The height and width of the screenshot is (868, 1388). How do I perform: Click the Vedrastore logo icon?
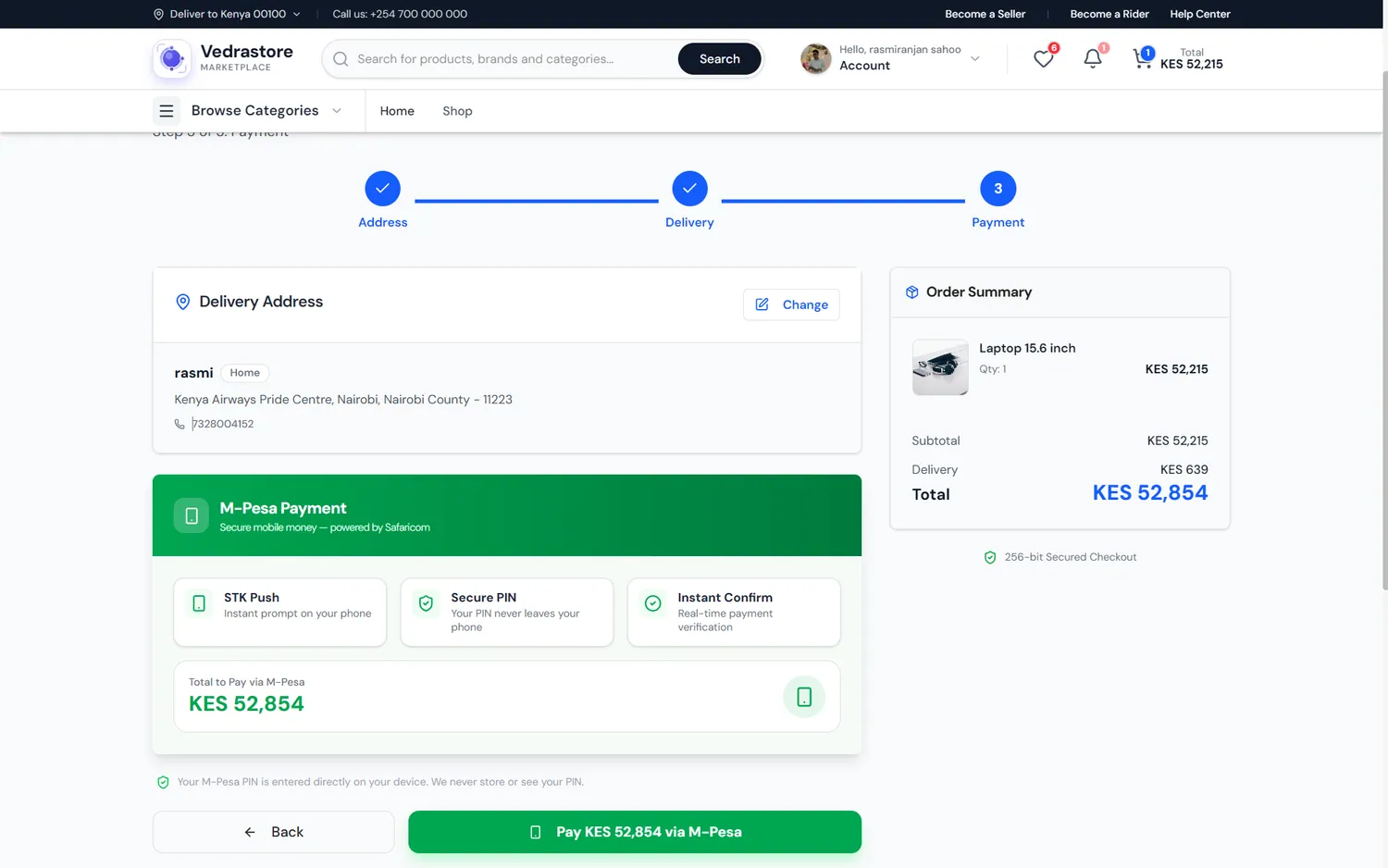point(172,58)
